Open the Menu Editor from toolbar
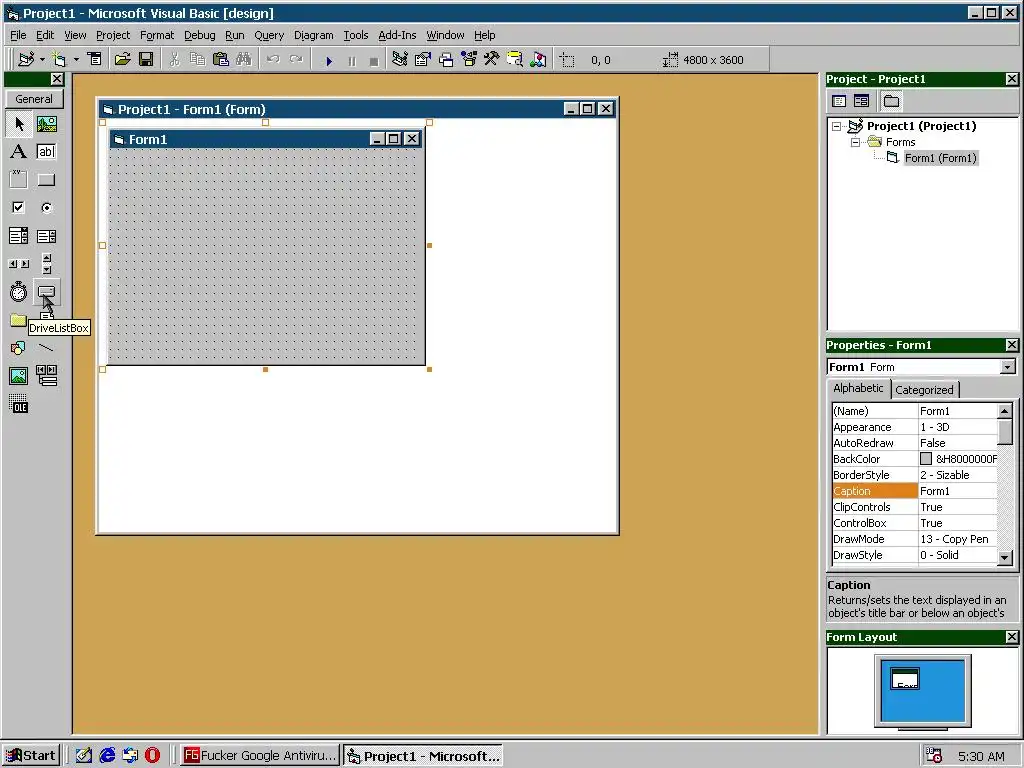The height and width of the screenshot is (768, 1024). tap(95, 59)
